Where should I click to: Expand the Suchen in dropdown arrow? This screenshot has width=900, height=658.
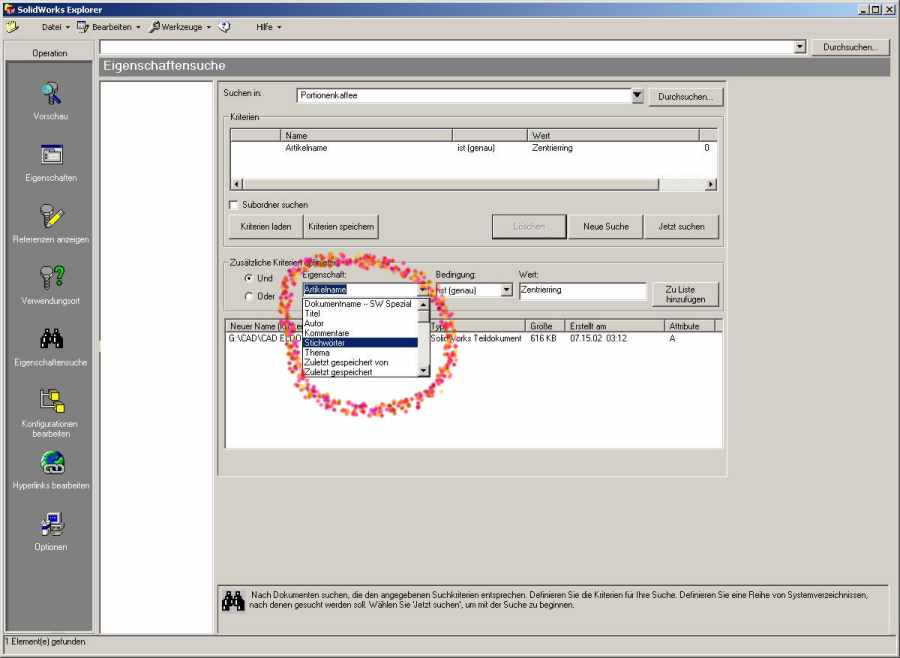637,96
